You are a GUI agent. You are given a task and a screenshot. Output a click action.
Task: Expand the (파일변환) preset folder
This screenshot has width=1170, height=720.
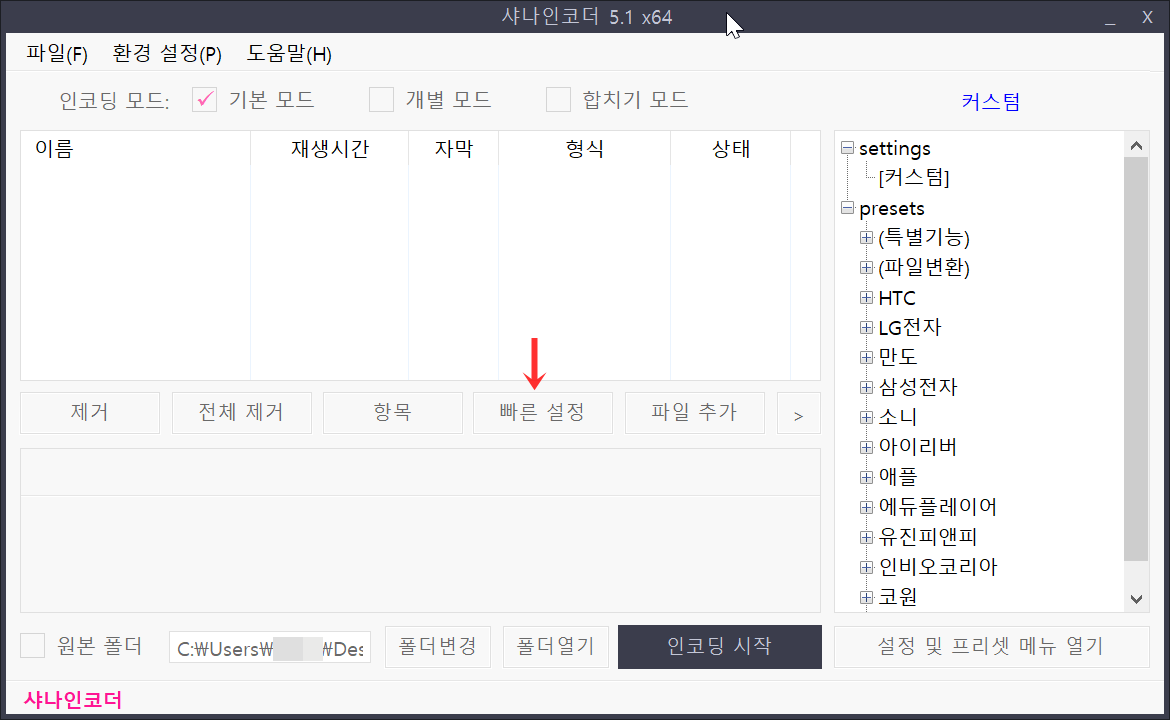[x=866, y=267]
